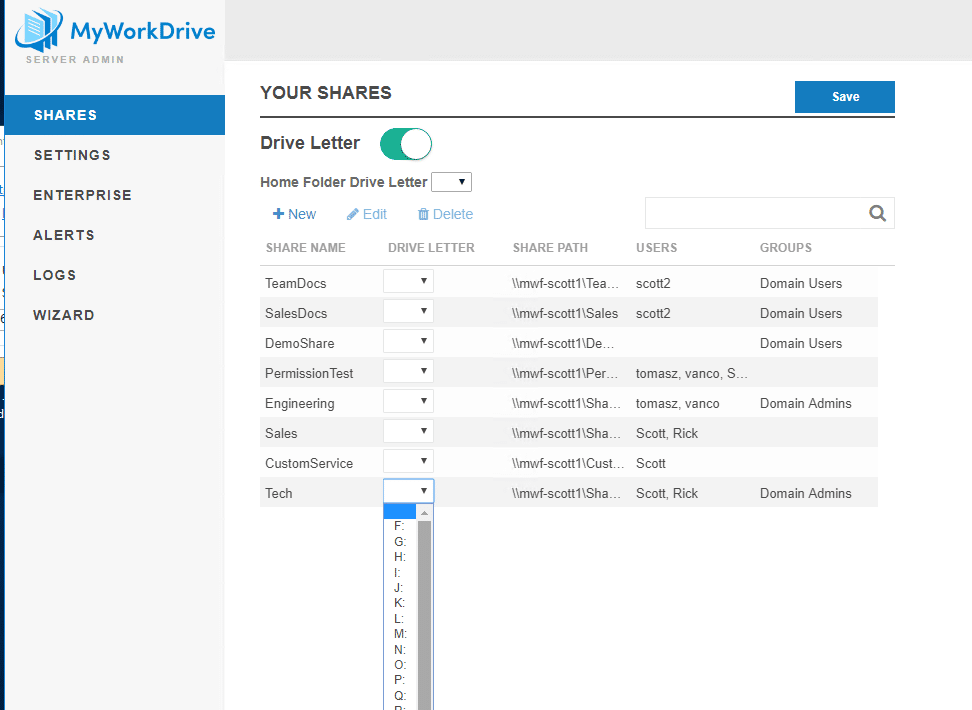Image resolution: width=972 pixels, height=710 pixels.
Task: Choose drive letter H: from the list
Action: pyautogui.click(x=400, y=557)
